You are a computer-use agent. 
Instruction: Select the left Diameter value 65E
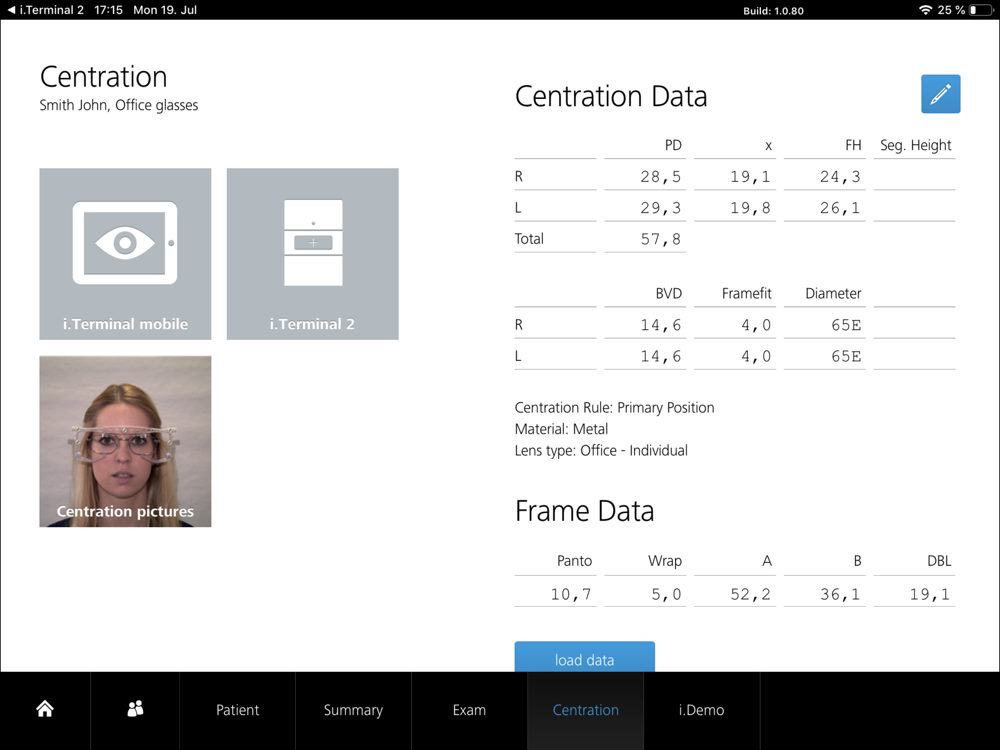(846, 357)
